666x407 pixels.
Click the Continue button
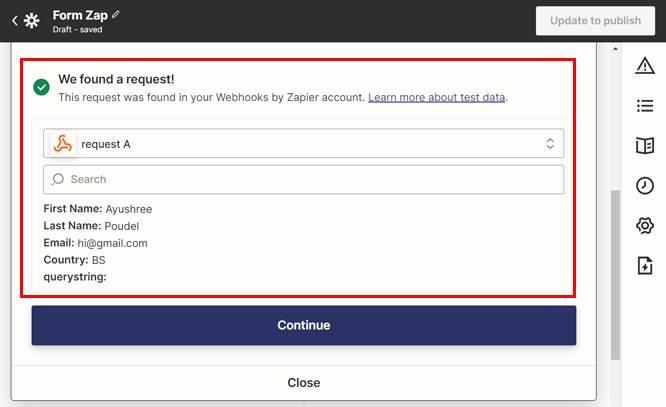pos(304,325)
